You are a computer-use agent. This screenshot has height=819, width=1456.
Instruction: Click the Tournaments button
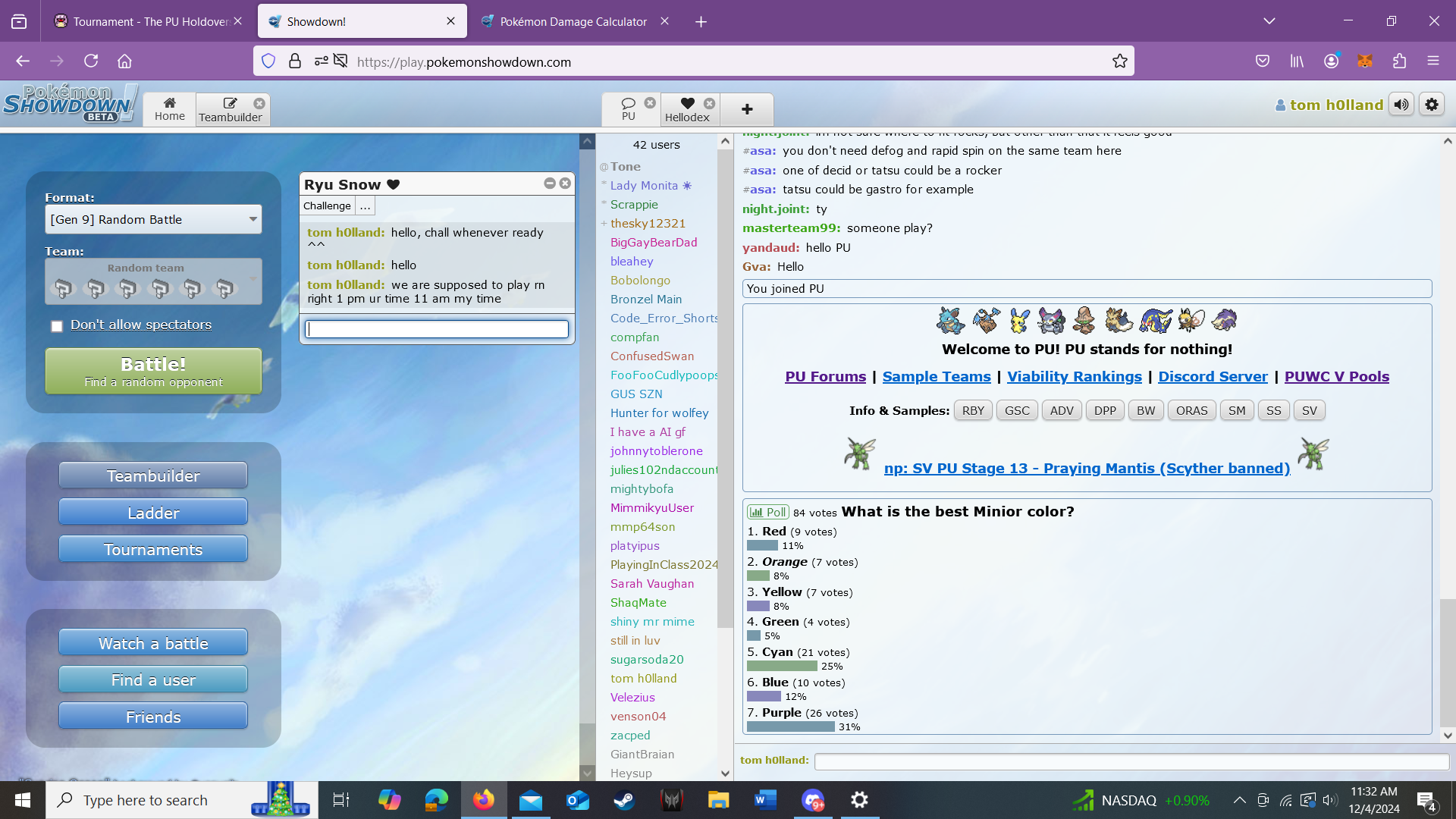pyautogui.click(x=153, y=549)
